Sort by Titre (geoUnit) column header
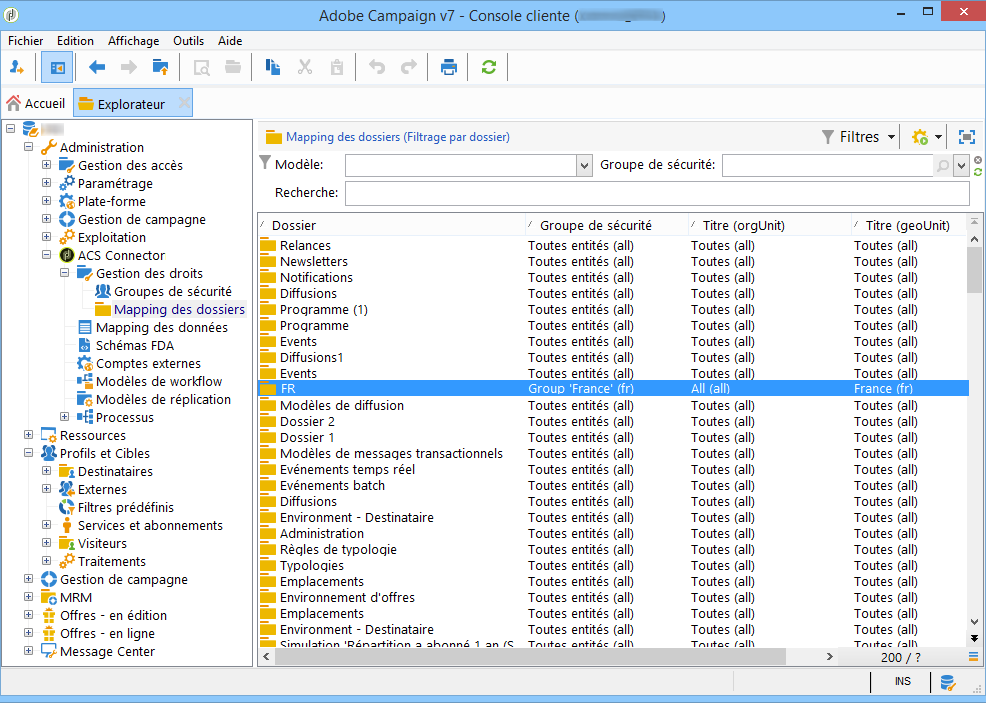This screenshot has width=1003, height=707. pos(910,225)
